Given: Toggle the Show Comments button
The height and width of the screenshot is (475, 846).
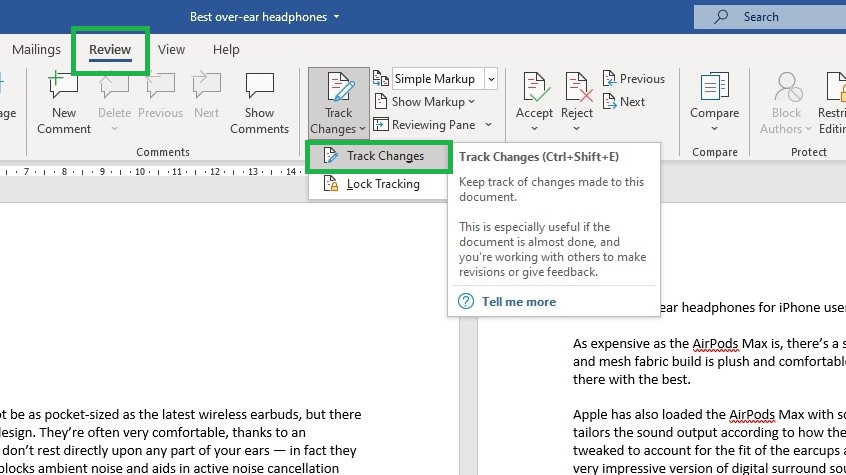Looking at the screenshot, I should pos(260,103).
